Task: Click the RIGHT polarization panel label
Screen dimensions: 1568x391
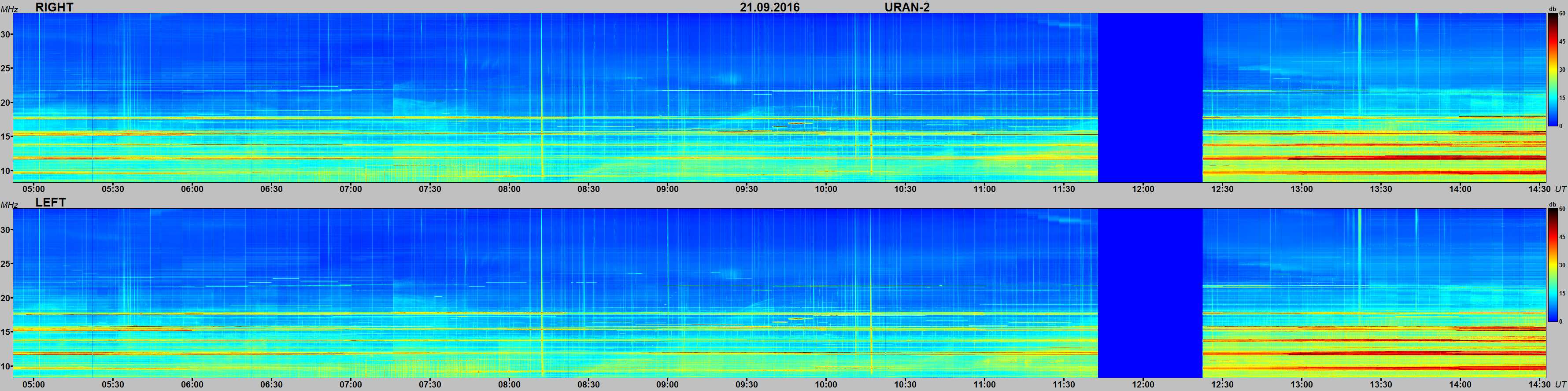Action: coord(54,7)
